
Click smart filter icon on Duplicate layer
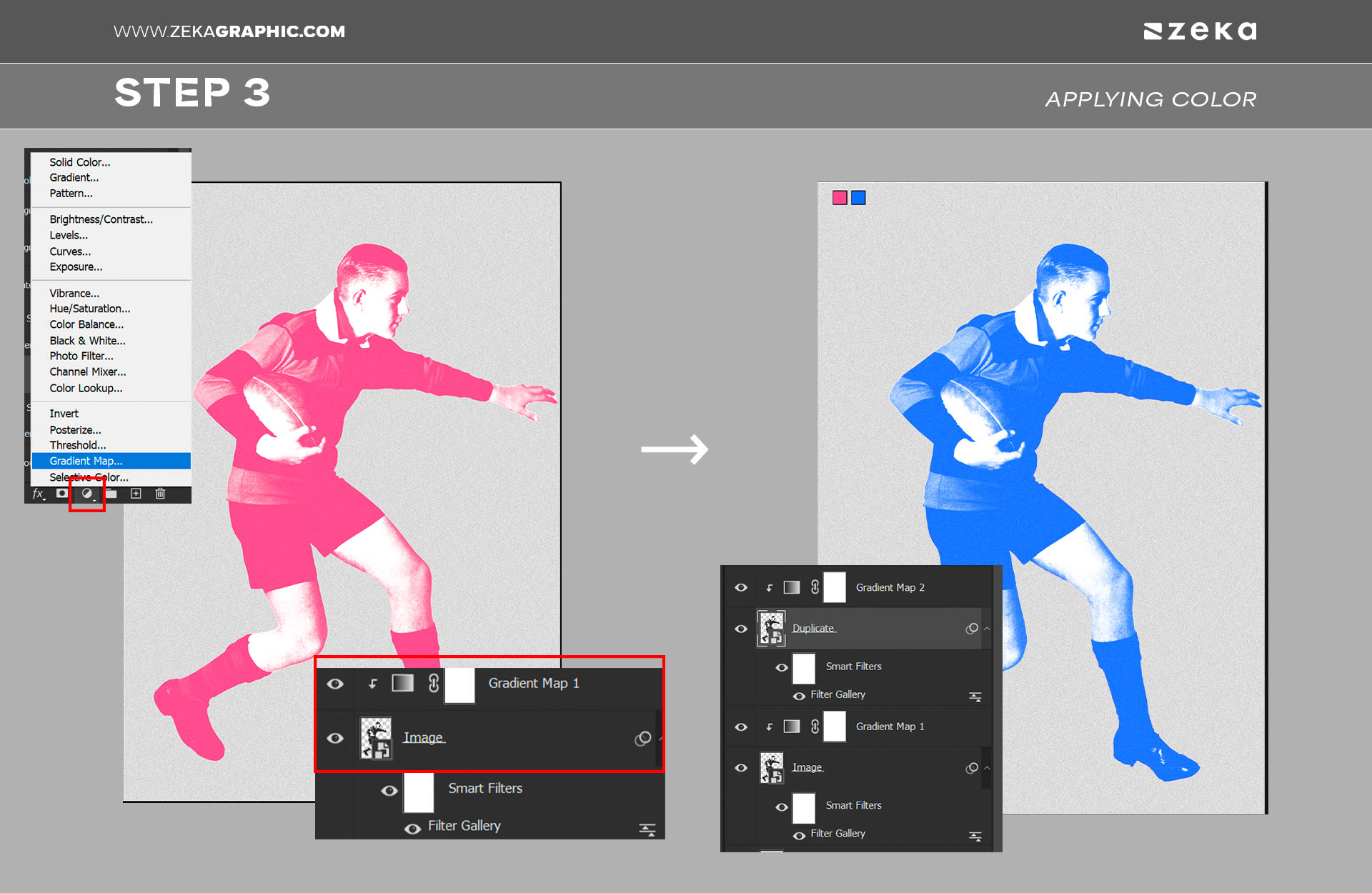972,629
